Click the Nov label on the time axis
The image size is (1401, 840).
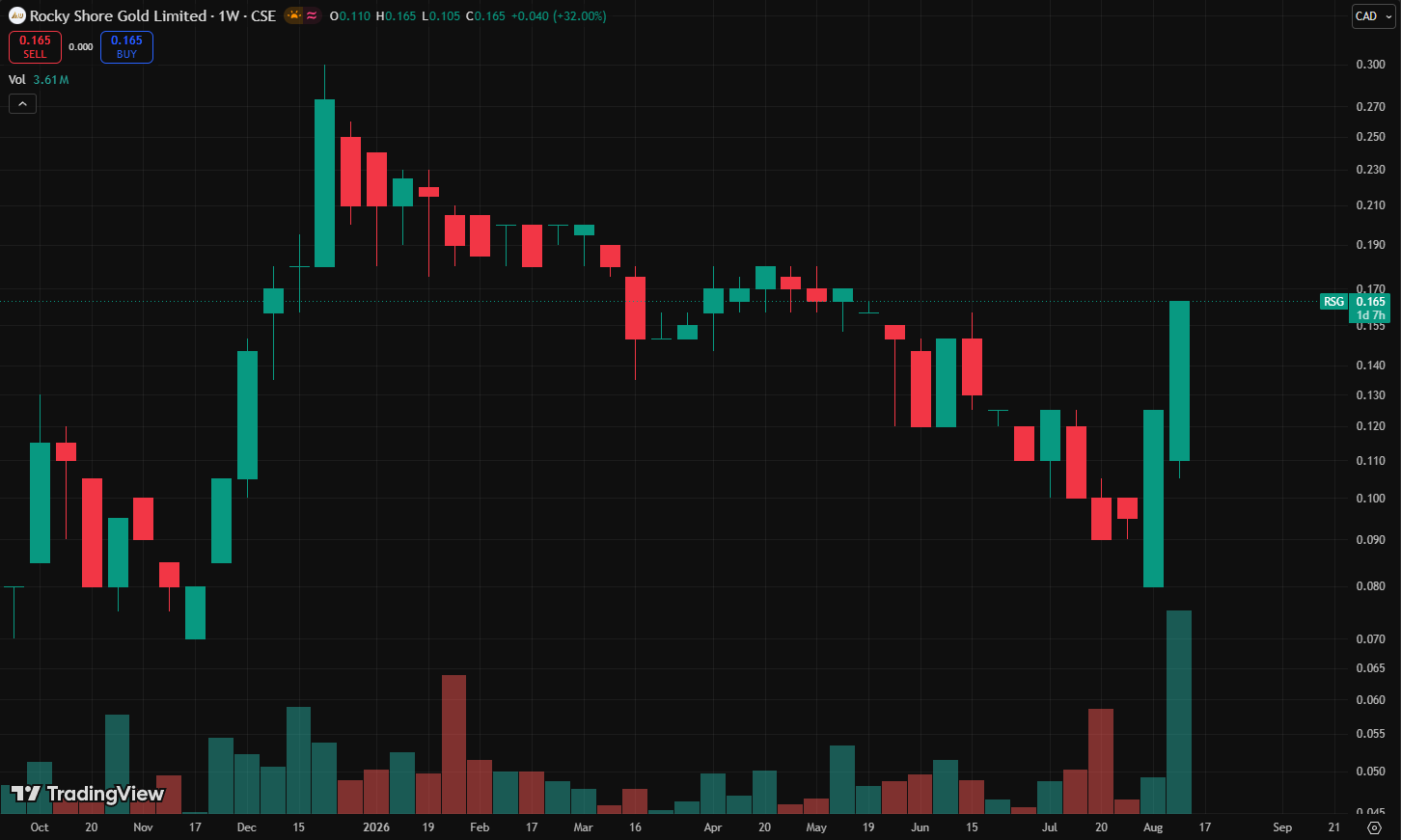143,827
